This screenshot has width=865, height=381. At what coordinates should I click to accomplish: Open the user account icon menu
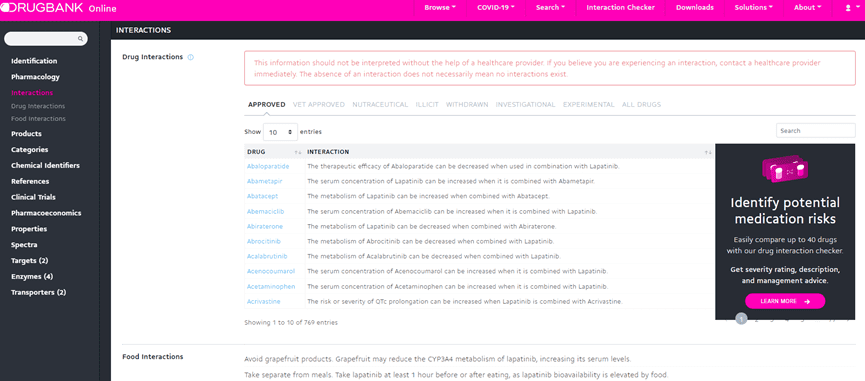[x=850, y=8]
